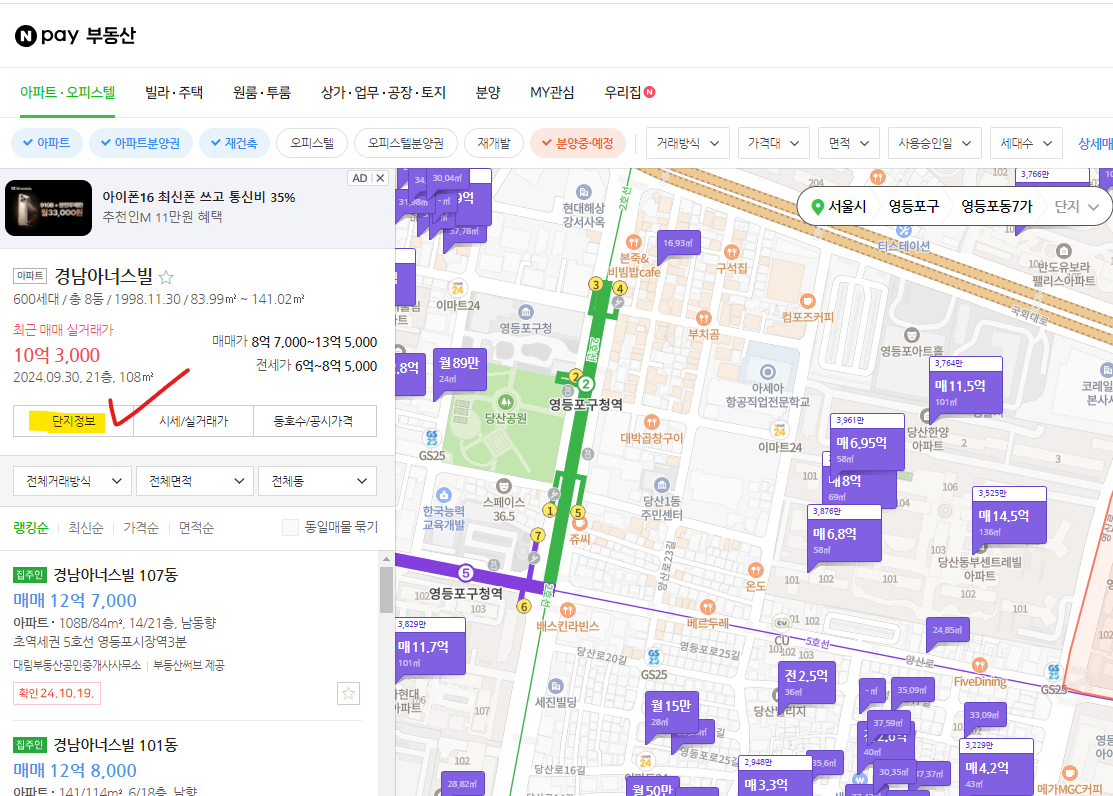The height and width of the screenshot is (796, 1113).
Task: Expand the 전체동 dropdown
Action: click(x=317, y=481)
